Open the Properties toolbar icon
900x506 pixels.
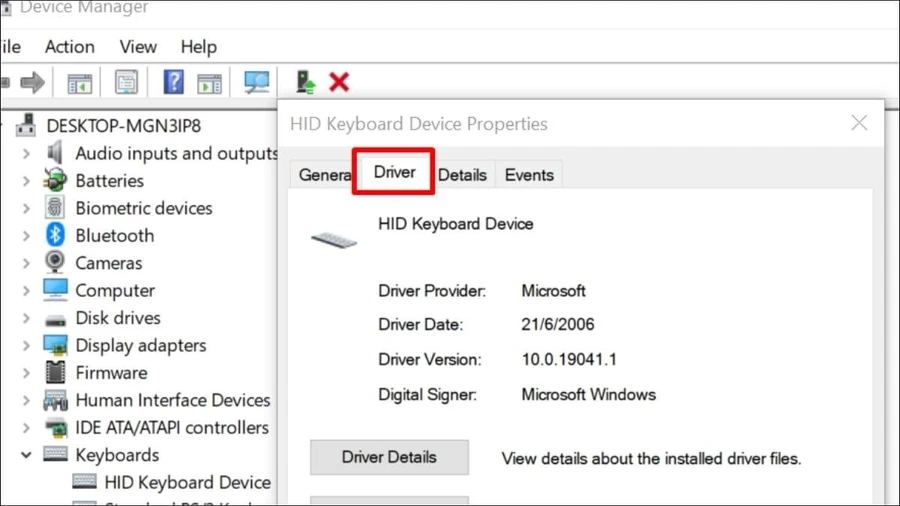(126, 83)
